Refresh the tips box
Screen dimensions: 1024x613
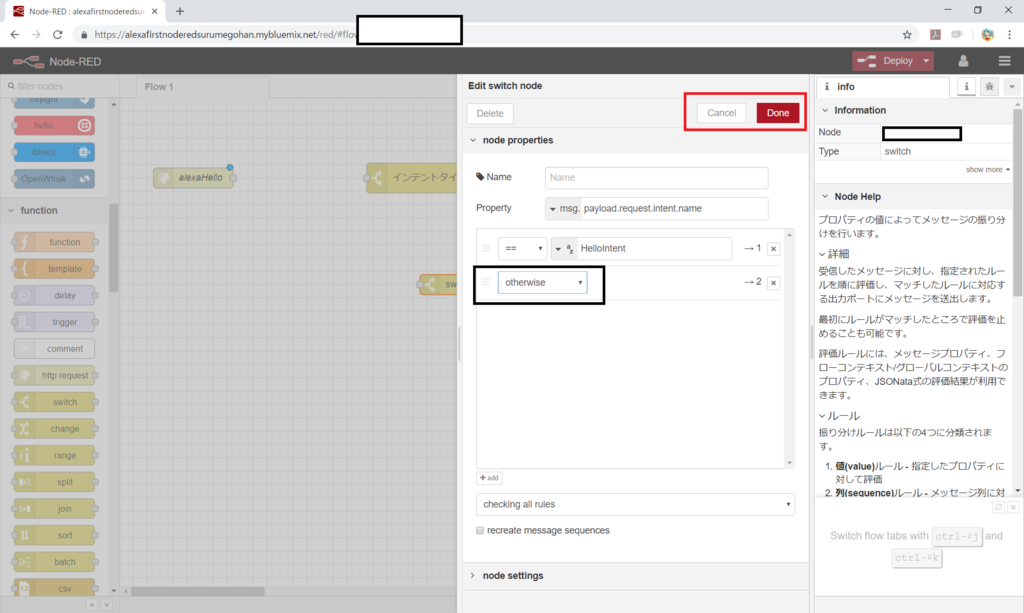[999, 507]
